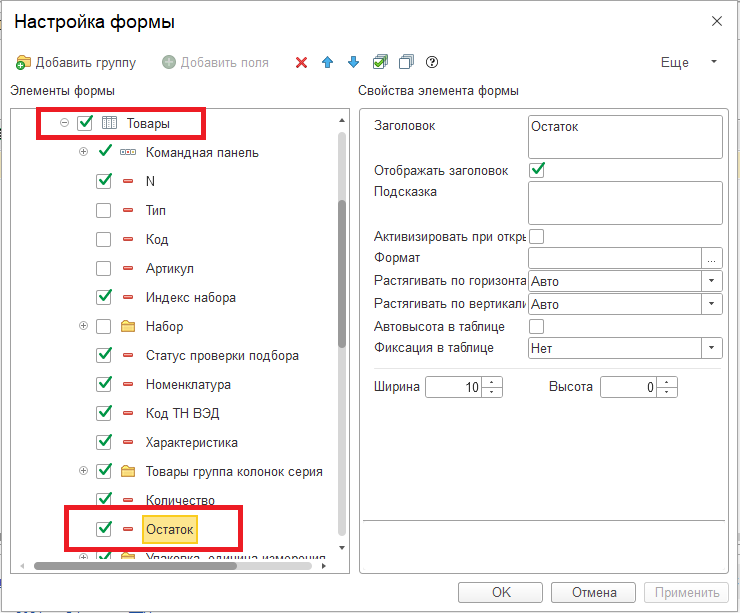Click the uncheck all elements icon
Image resolution: width=740 pixels, height=613 pixels.
coord(406,62)
